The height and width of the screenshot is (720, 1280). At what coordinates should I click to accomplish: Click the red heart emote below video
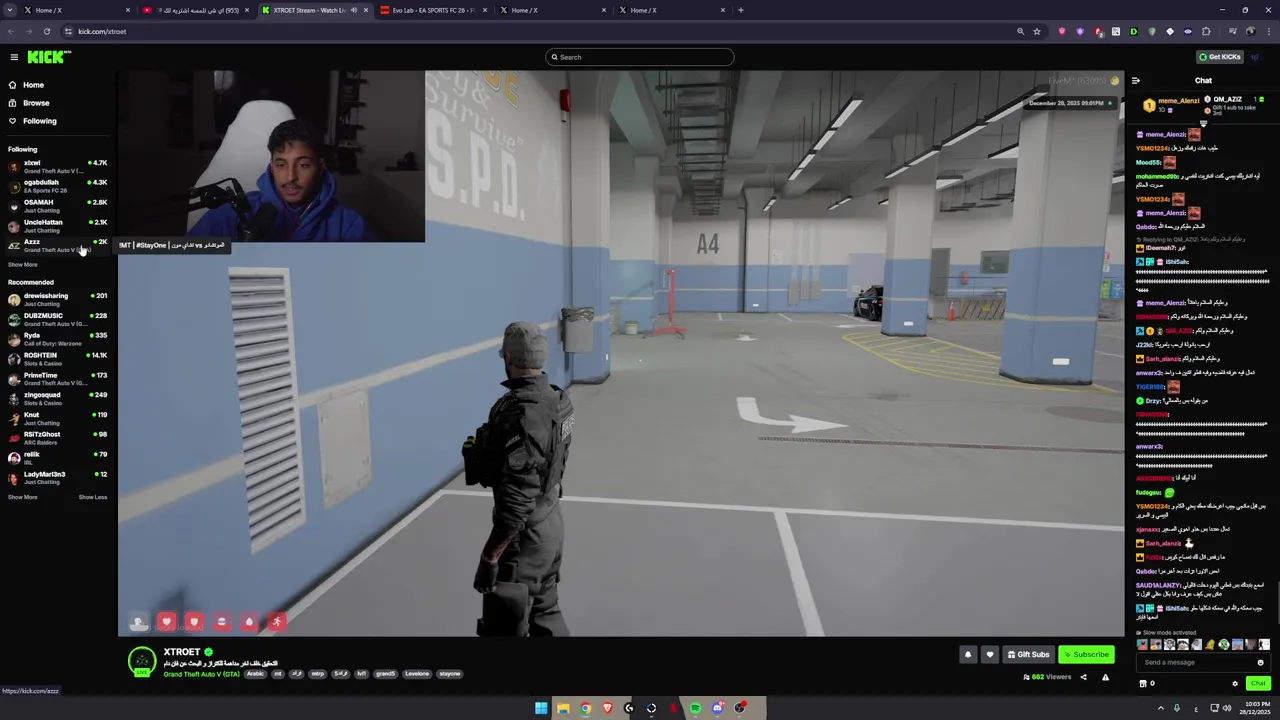(167, 622)
